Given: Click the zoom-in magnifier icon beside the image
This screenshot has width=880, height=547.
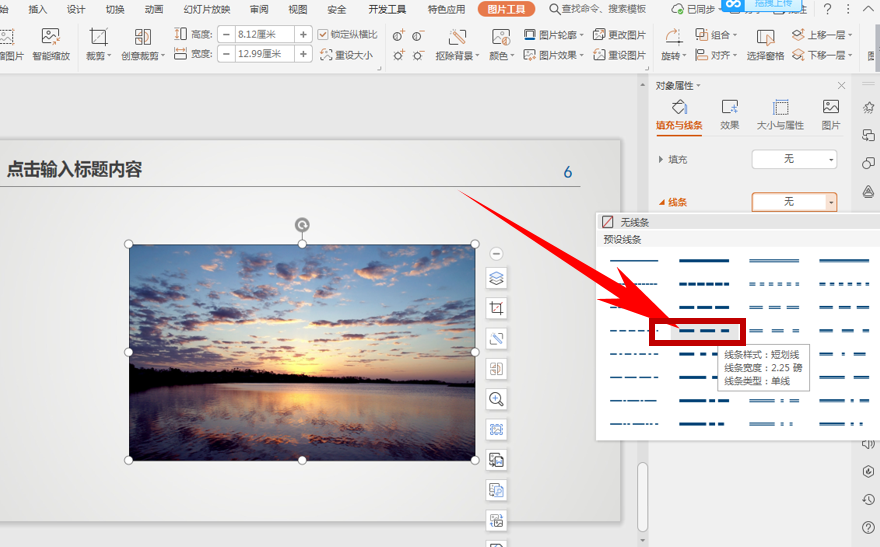Looking at the screenshot, I should [x=496, y=399].
